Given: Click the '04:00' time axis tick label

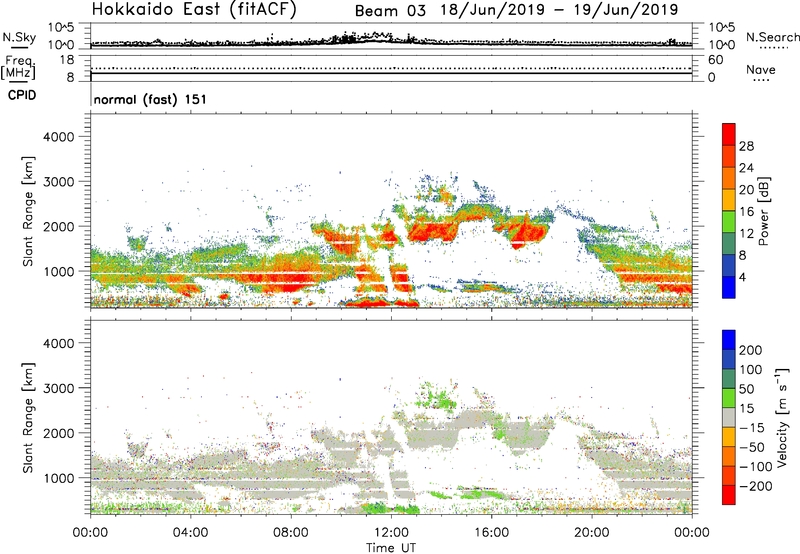Looking at the screenshot, I should click(190, 533).
